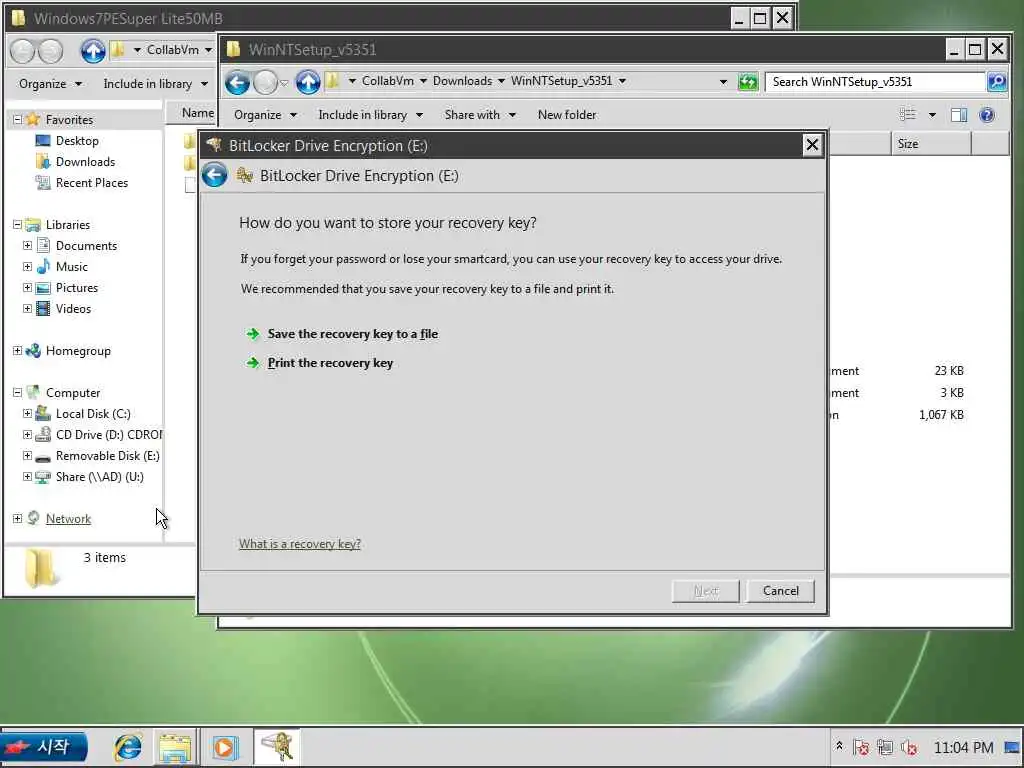Viewport: 1024px width, 768px height.
Task: Select Downloads under Favorites
Action: point(85,161)
